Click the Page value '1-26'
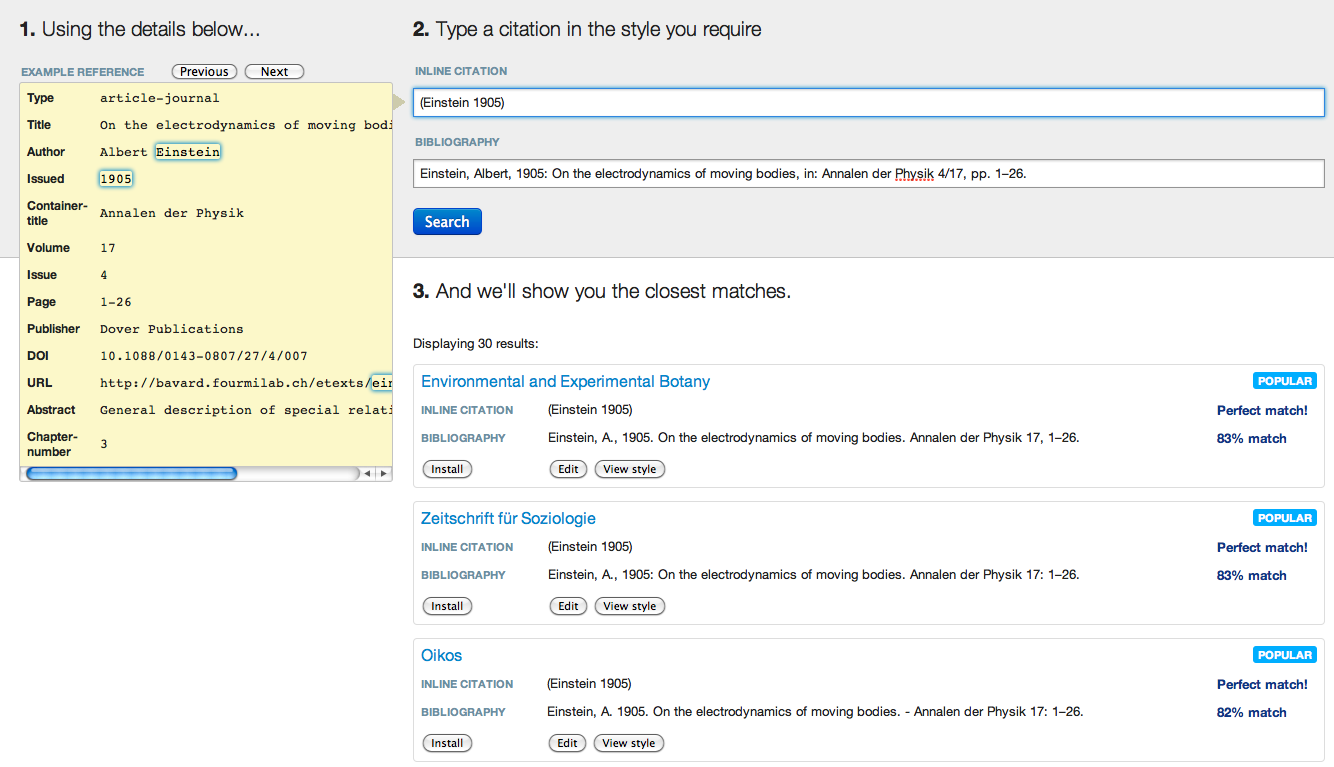The image size is (1334, 767). (116, 302)
